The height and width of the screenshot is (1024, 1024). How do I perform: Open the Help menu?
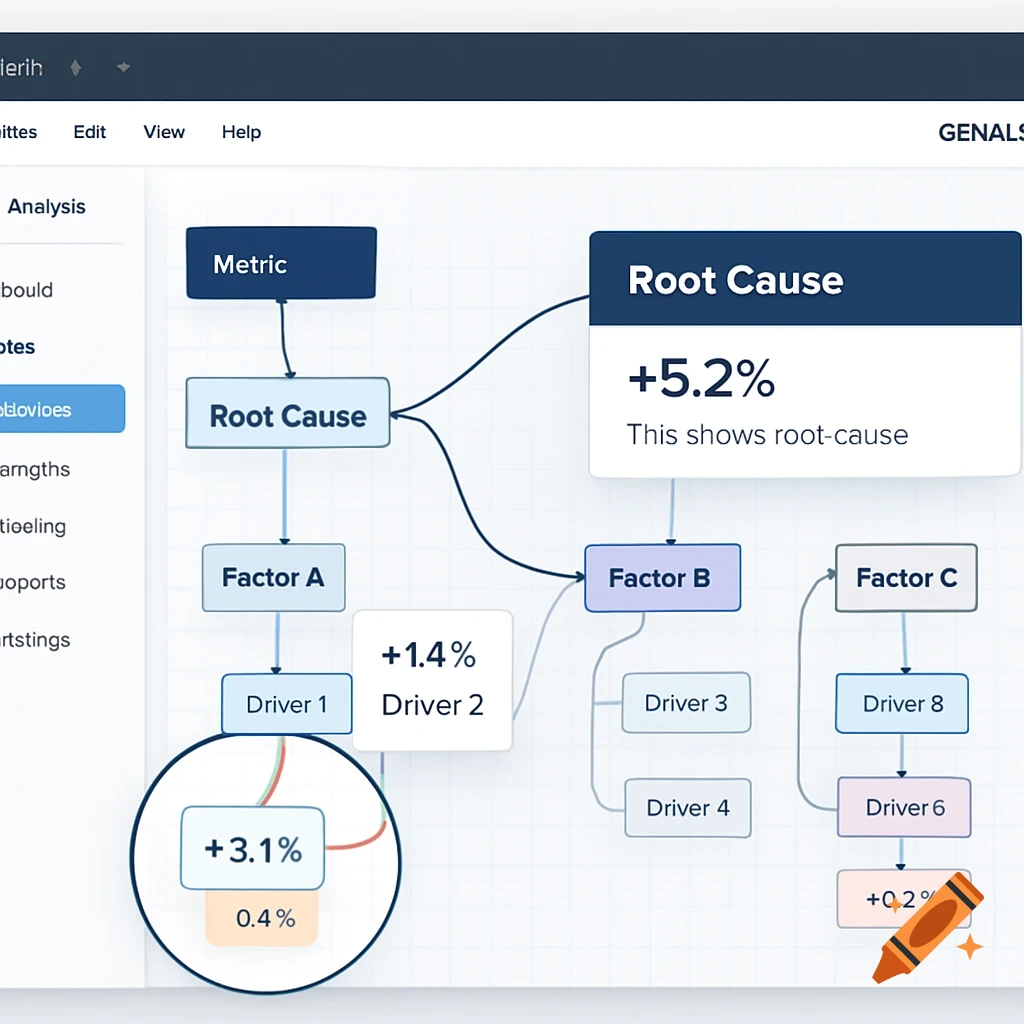click(x=240, y=131)
